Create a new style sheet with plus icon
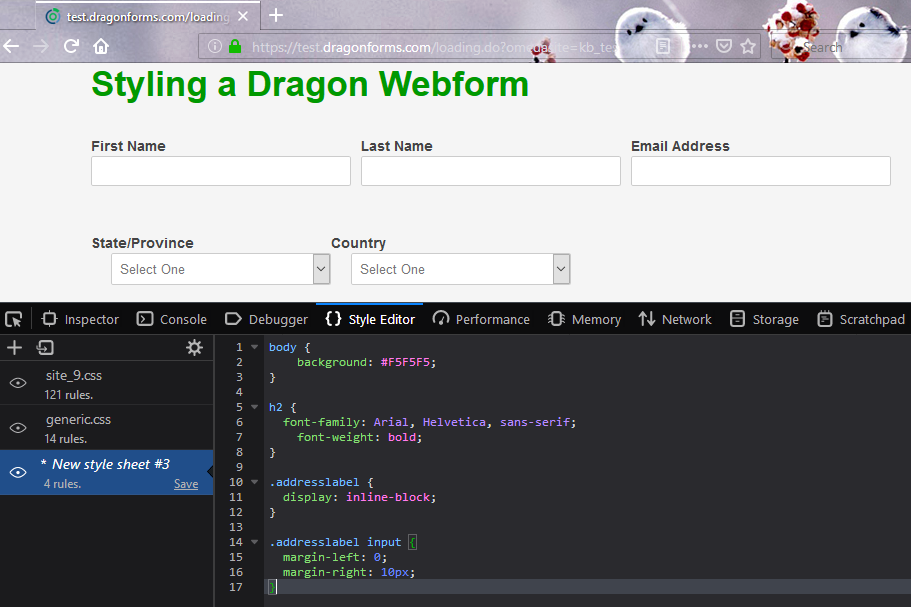Screen dimensions: 911x607 tap(14, 347)
